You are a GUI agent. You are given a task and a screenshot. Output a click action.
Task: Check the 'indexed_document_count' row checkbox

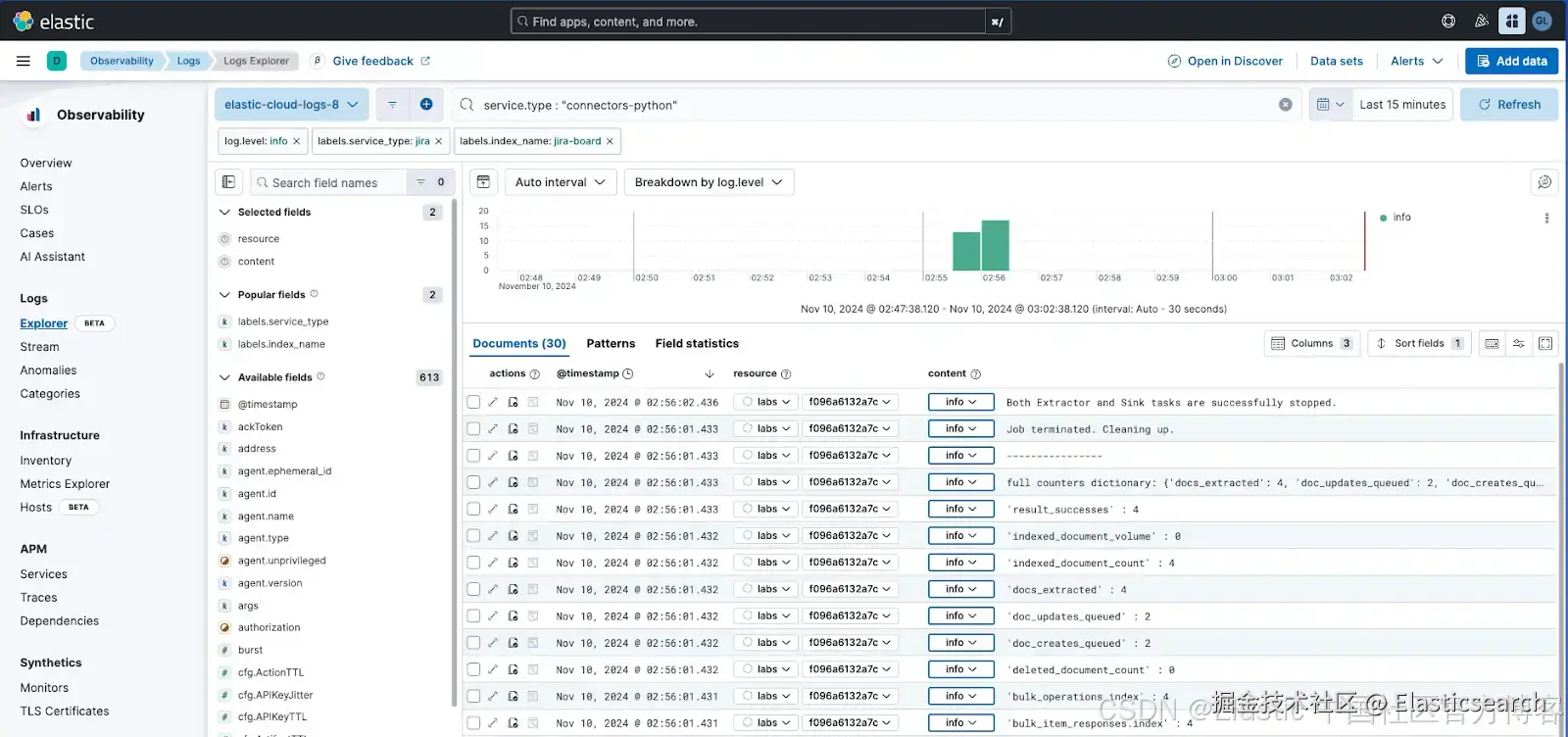(x=473, y=563)
